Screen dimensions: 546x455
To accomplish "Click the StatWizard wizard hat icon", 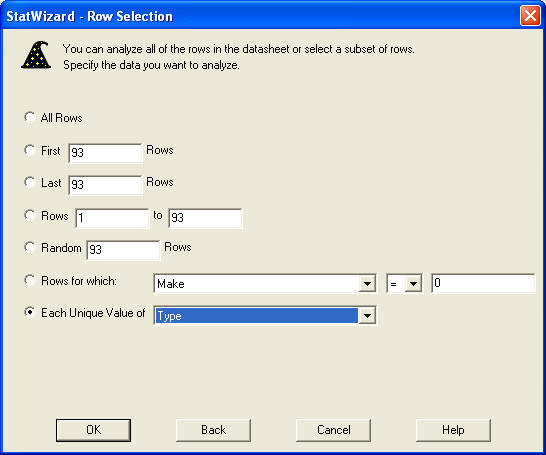I will tap(36, 55).
